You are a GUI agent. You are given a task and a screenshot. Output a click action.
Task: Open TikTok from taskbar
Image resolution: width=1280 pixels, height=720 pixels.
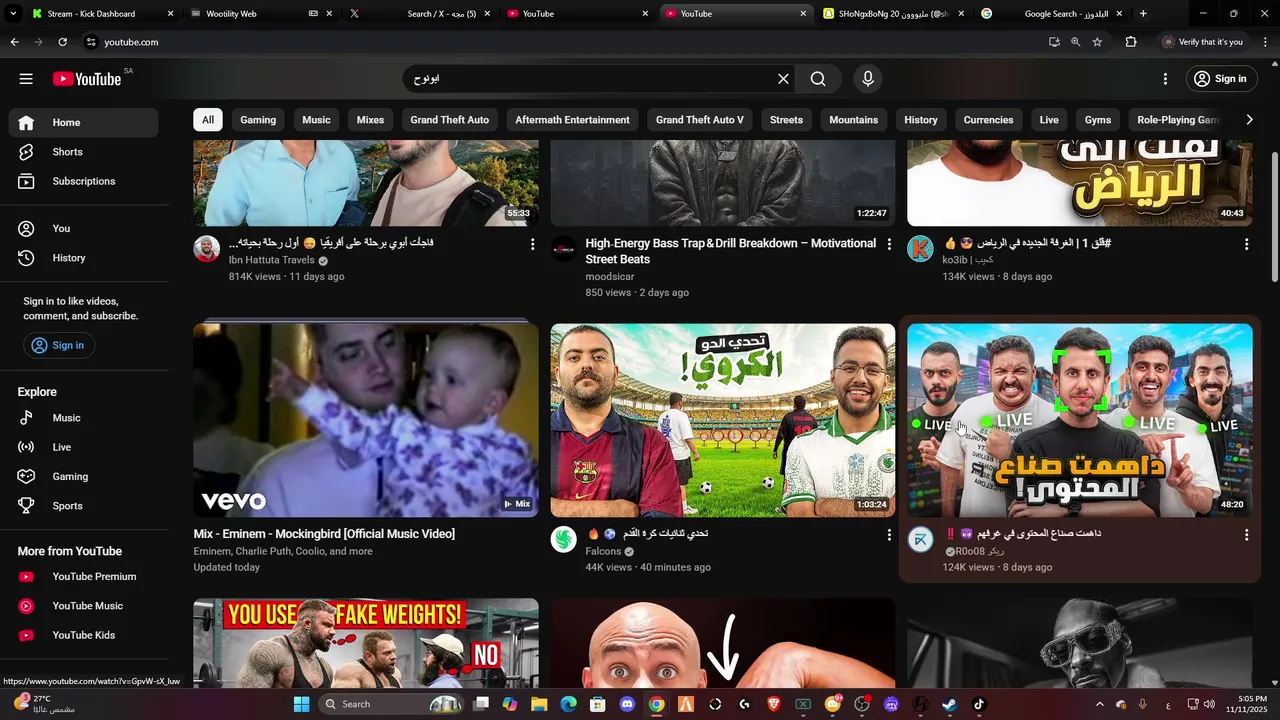coord(979,704)
